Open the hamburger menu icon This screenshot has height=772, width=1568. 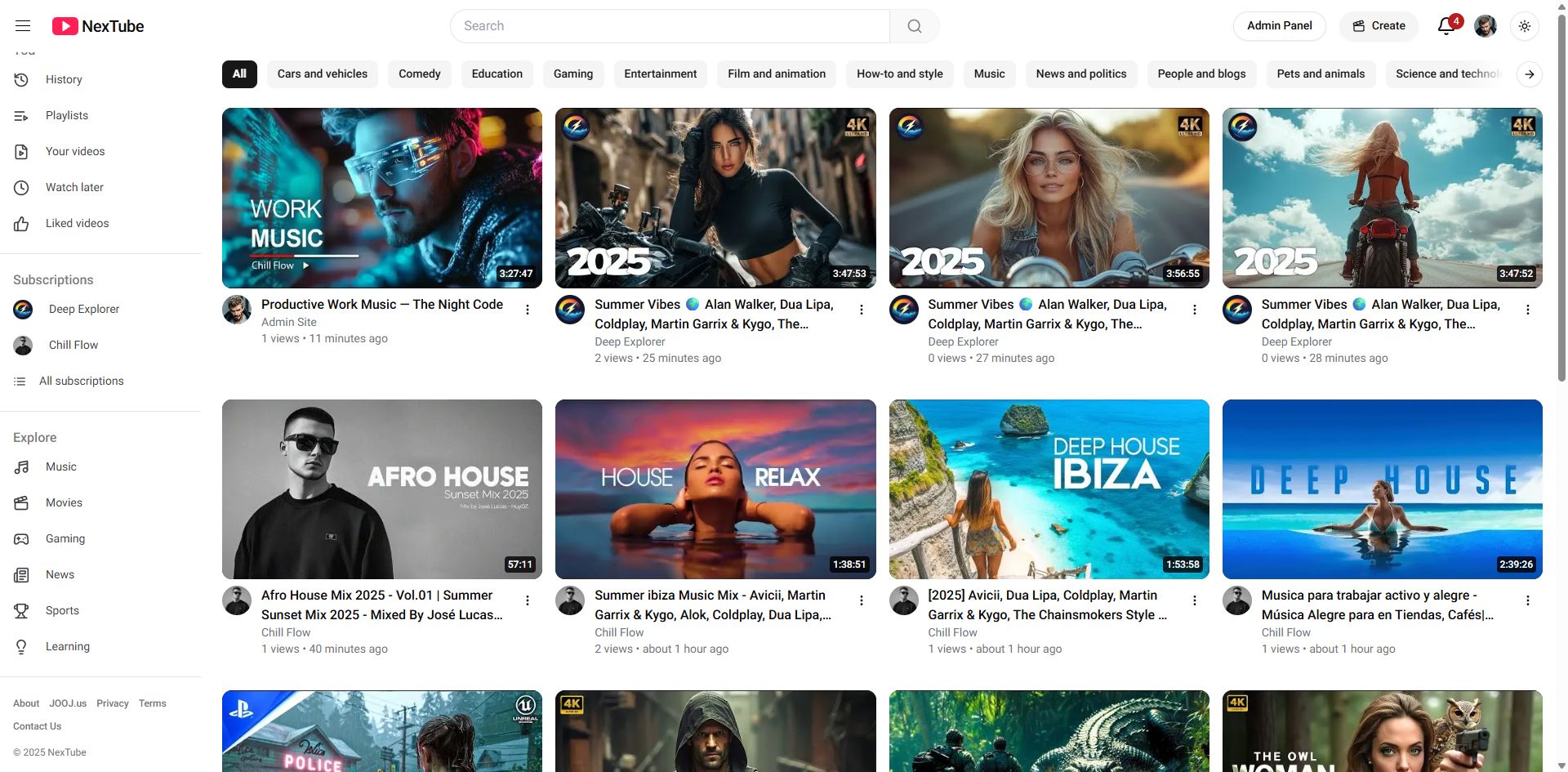click(x=23, y=26)
